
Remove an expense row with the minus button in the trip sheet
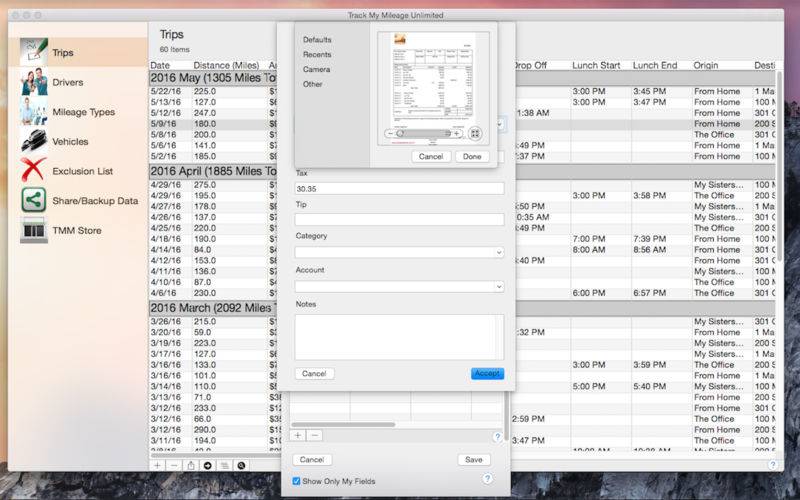click(315, 436)
